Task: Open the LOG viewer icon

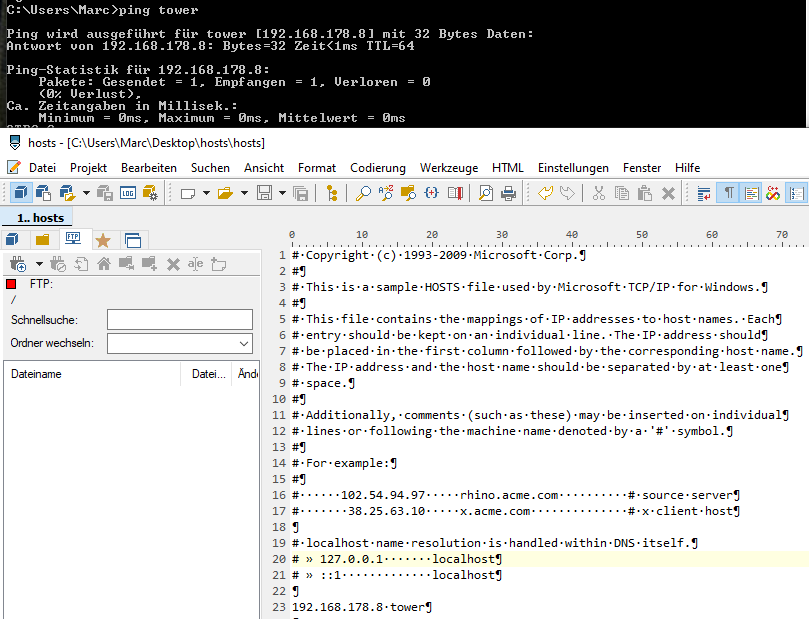Action: [x=128, y=193]
